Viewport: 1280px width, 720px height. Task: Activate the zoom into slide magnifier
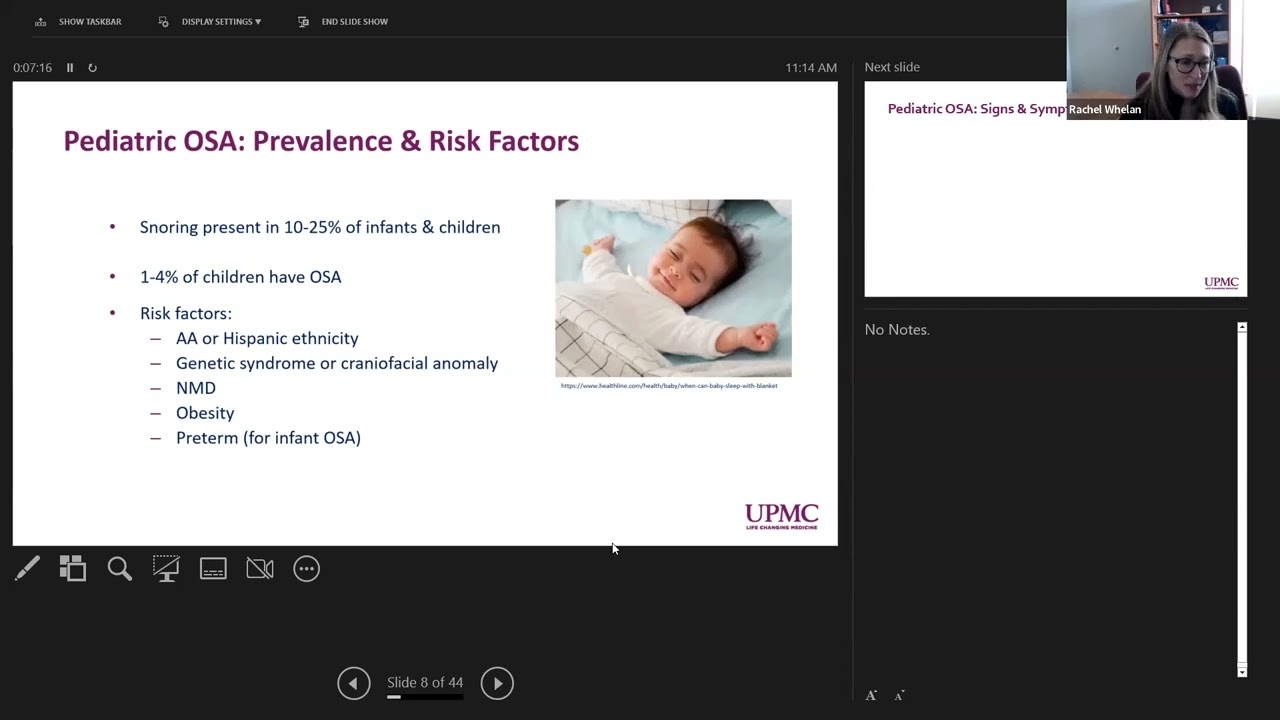pyautogui.click(x=120, y=569)
